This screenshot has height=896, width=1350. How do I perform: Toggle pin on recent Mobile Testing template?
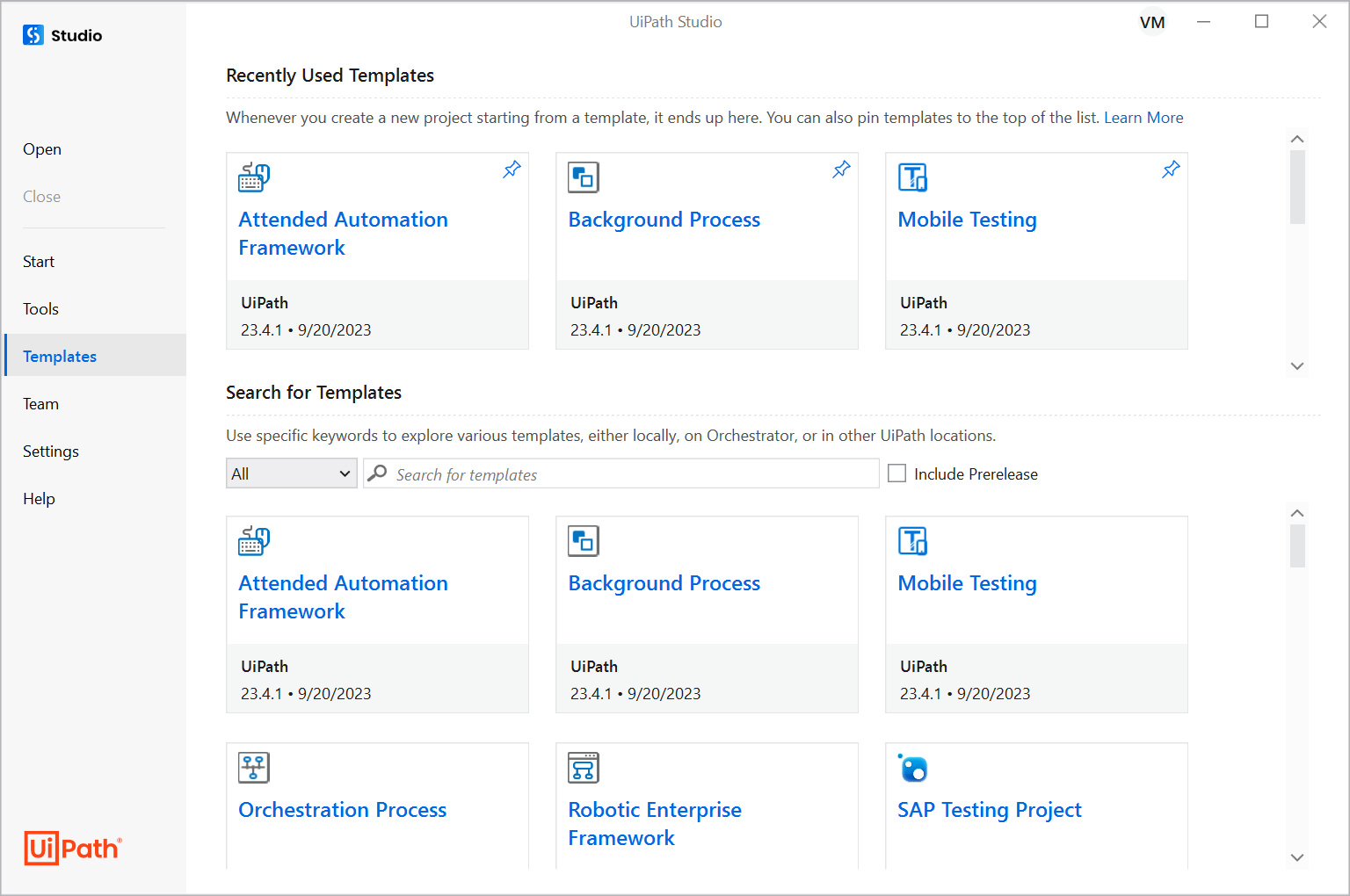pyautogui.click(x=1171, y=170)
